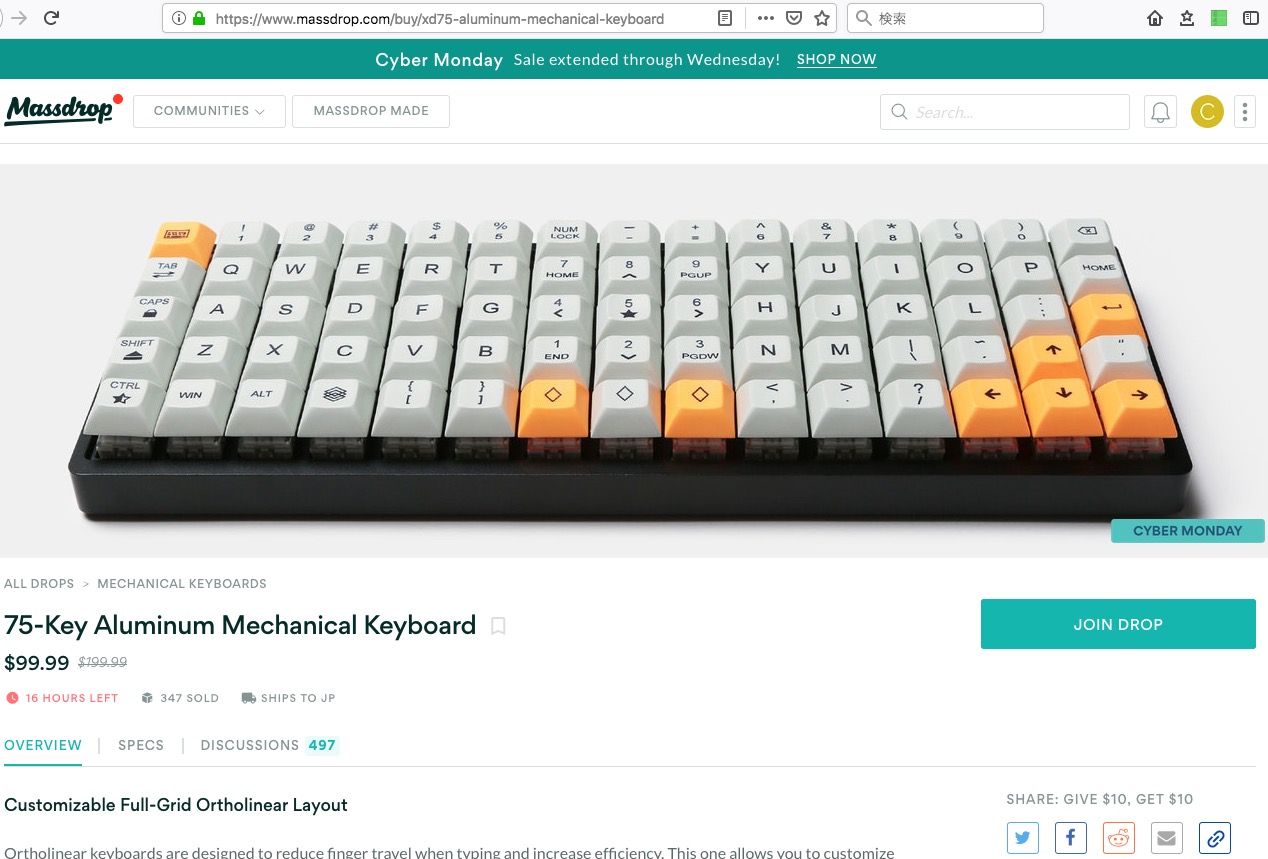The image size is (1268, 859).
Task: Open the Discussions tab
Action: 269,745
